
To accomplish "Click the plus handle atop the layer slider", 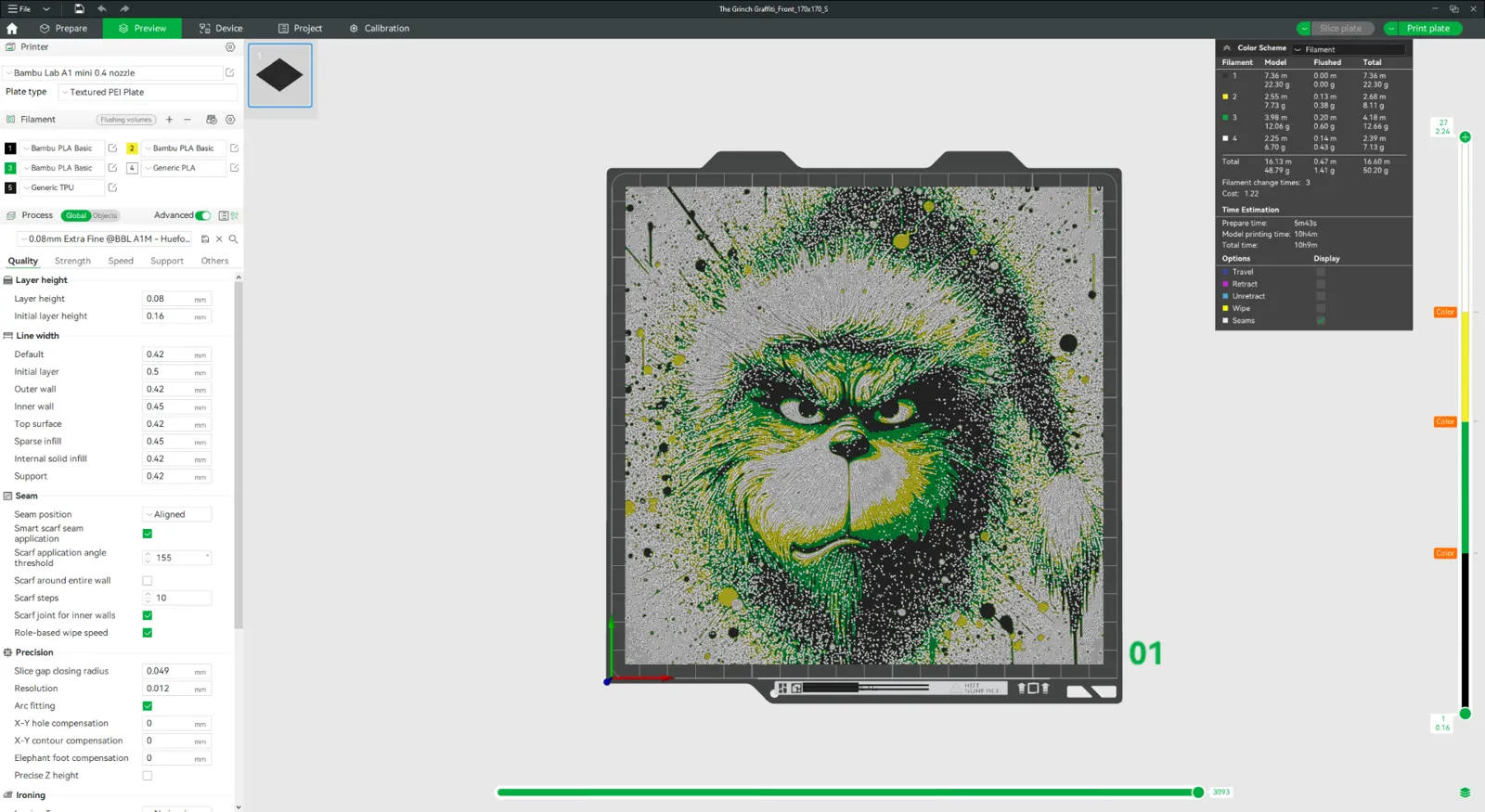I will click(1466, 137).
